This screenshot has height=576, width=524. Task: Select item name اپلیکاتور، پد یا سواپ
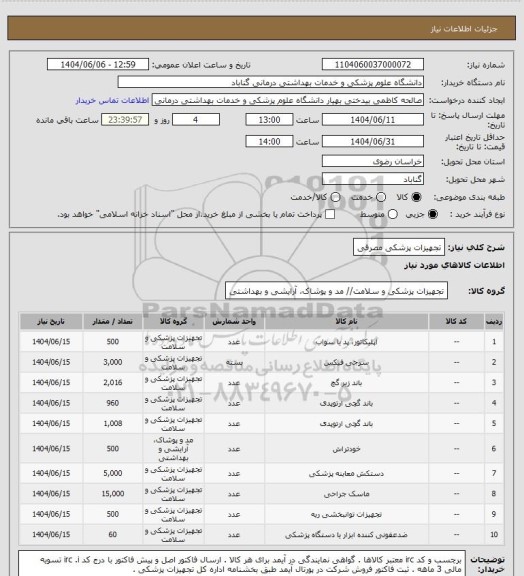tap(347, 342)
